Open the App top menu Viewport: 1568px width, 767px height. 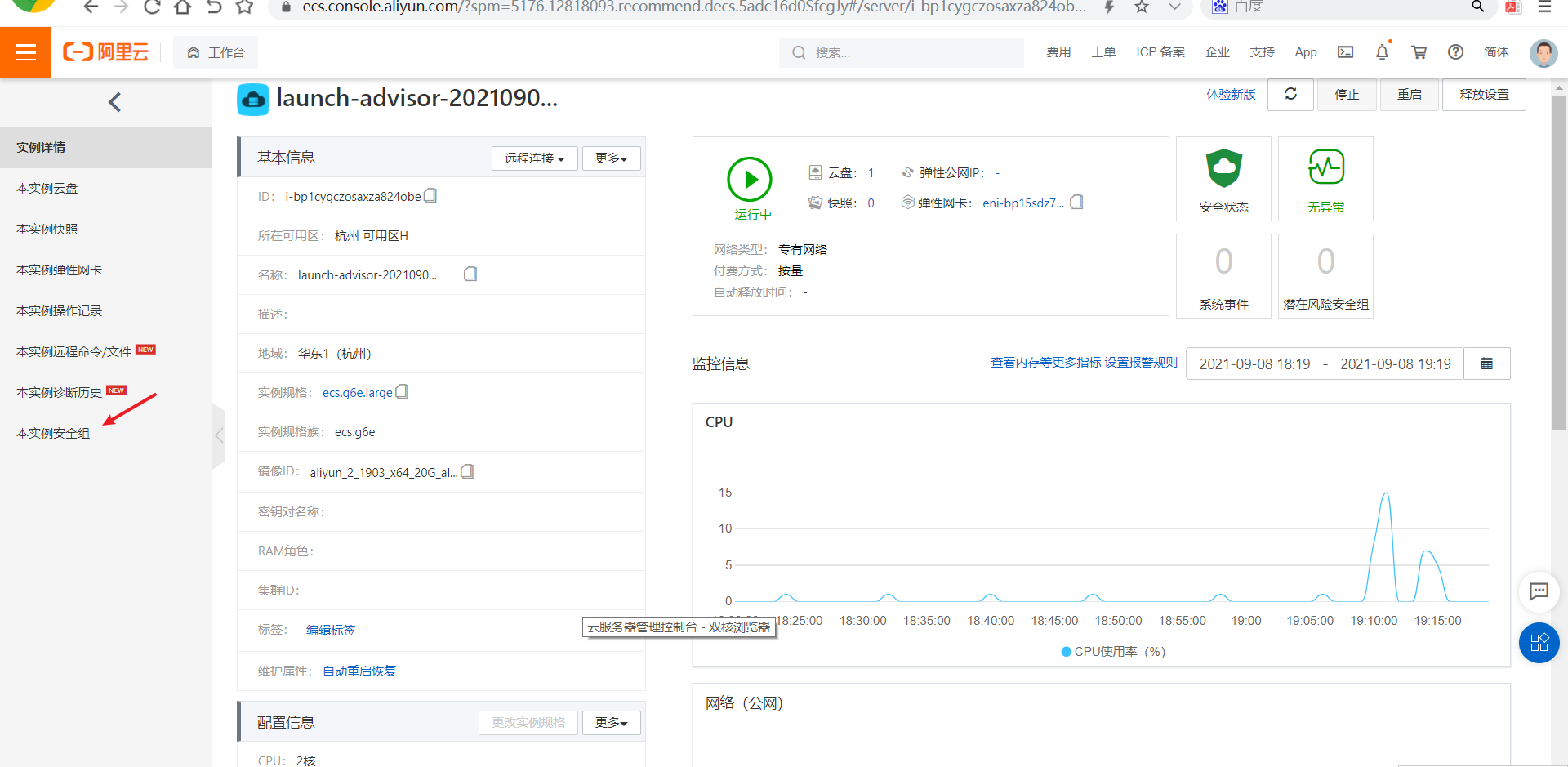[x=1306, y=52]
